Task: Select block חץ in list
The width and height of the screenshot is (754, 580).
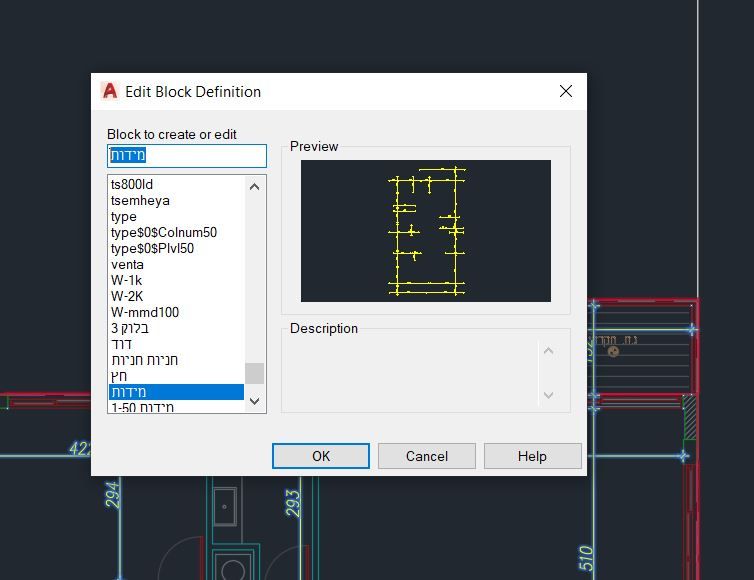Action: click(176, 376)
